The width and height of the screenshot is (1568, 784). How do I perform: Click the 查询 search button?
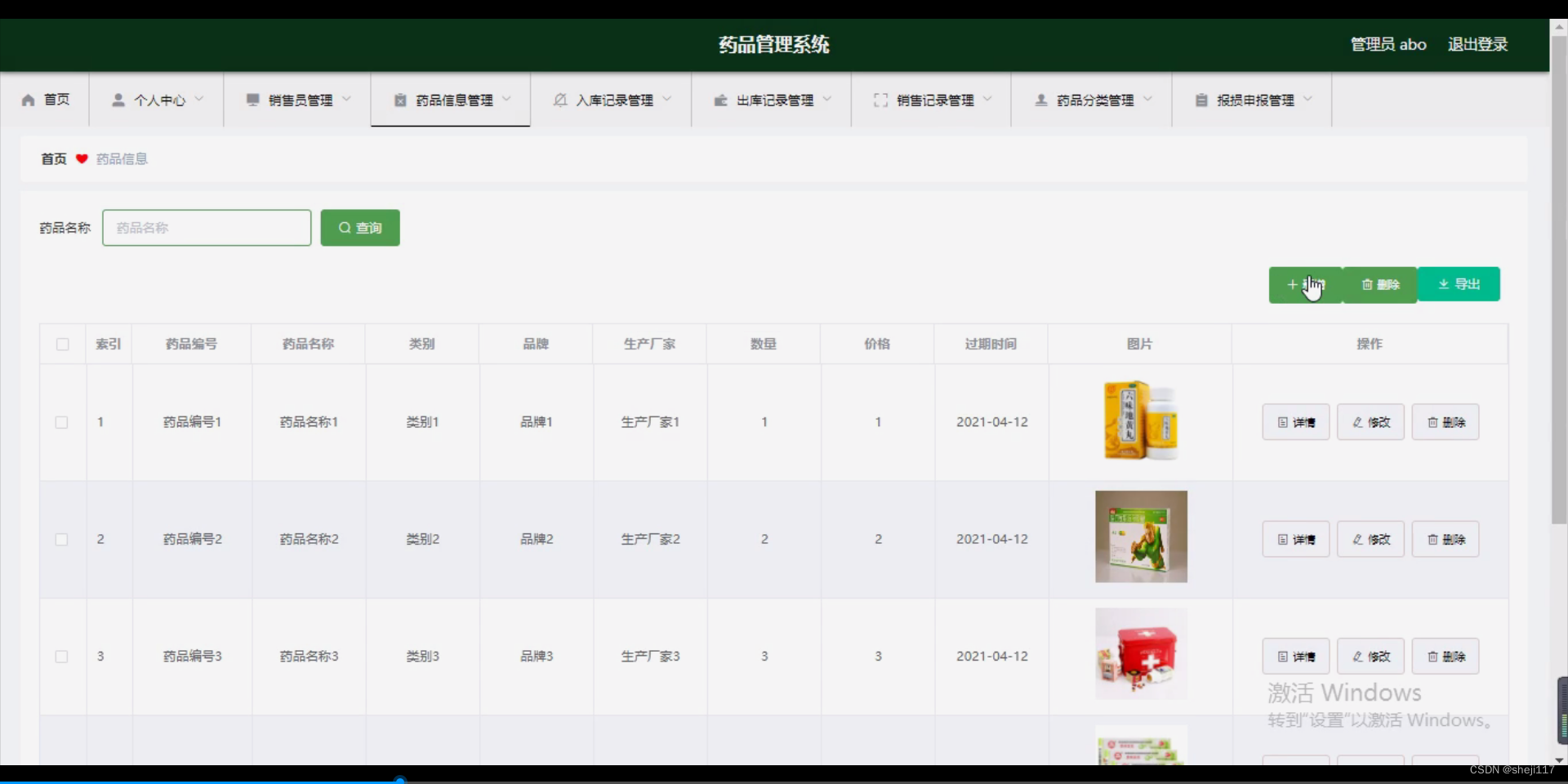point(359,228)
